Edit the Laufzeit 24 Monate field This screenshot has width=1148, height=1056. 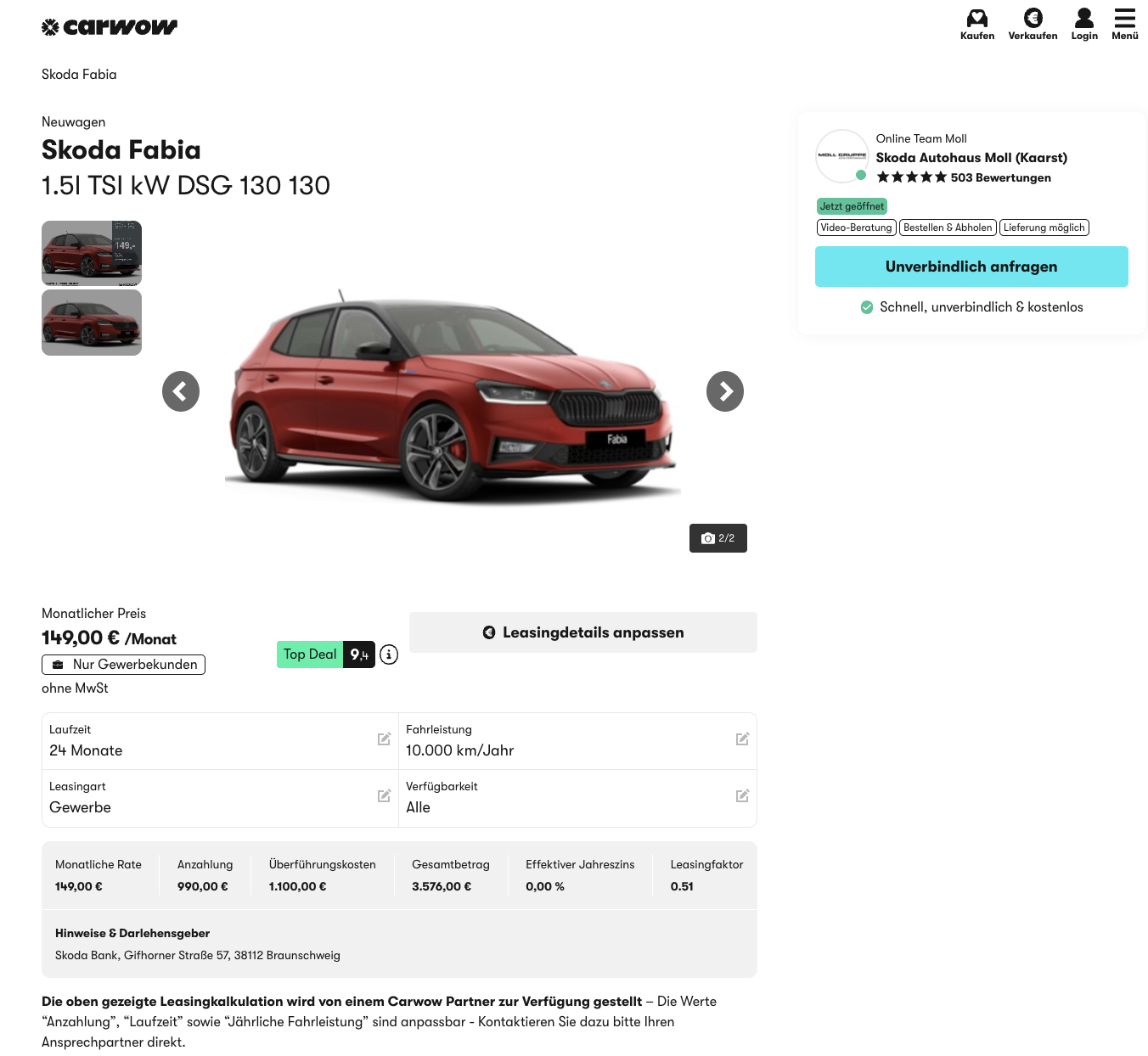[x=384, y=739]
